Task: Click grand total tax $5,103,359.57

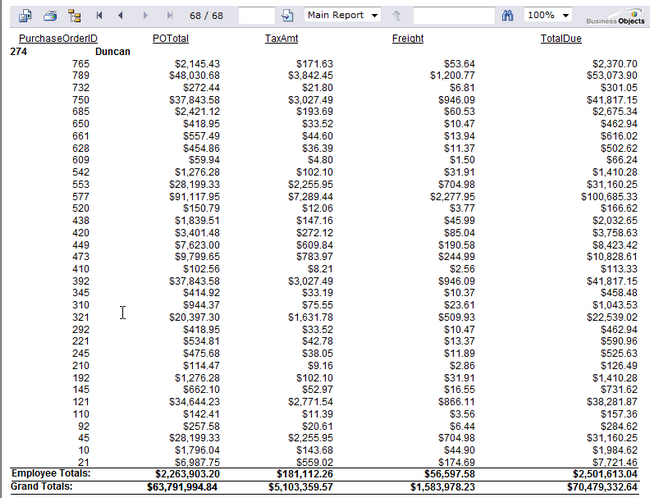Action: coord(301,487)
